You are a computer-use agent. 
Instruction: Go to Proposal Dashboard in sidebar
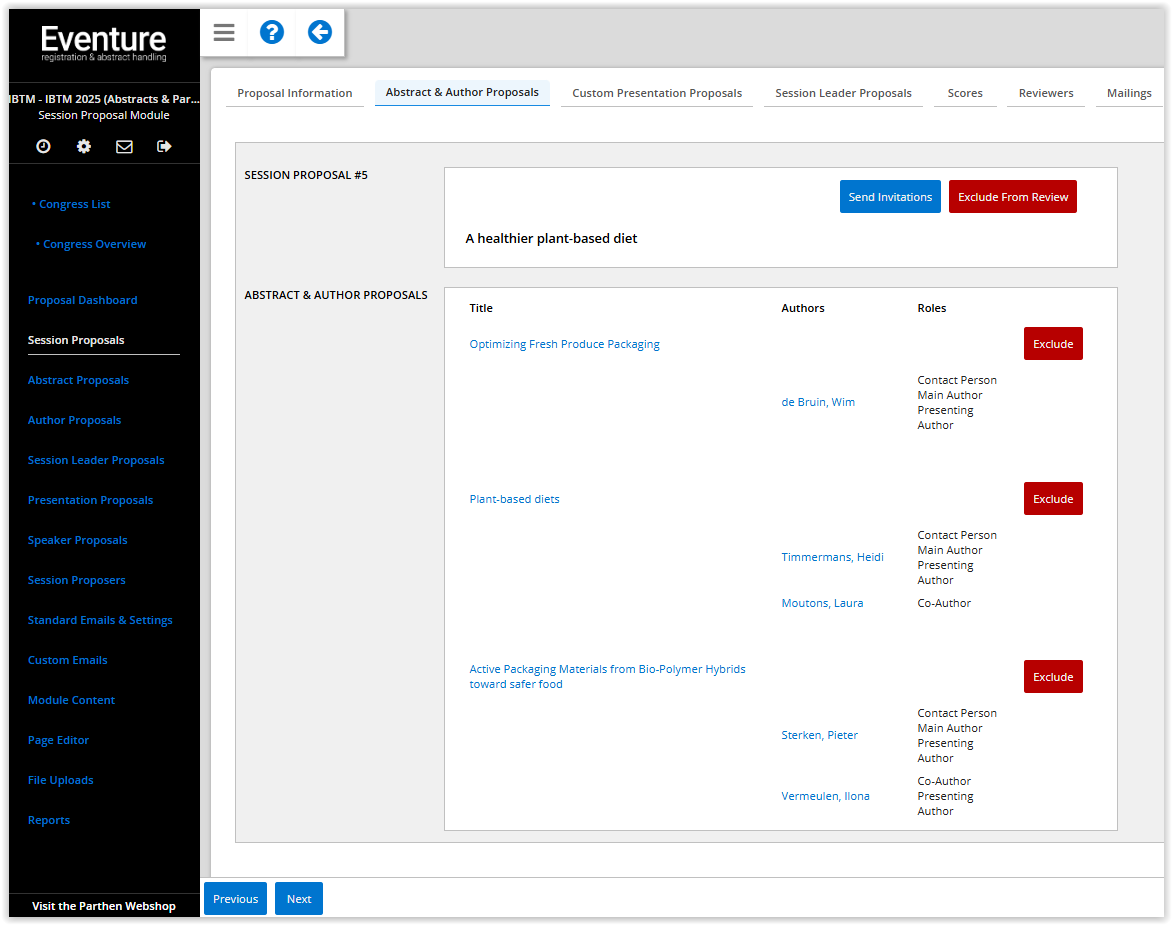pos(82,300)
